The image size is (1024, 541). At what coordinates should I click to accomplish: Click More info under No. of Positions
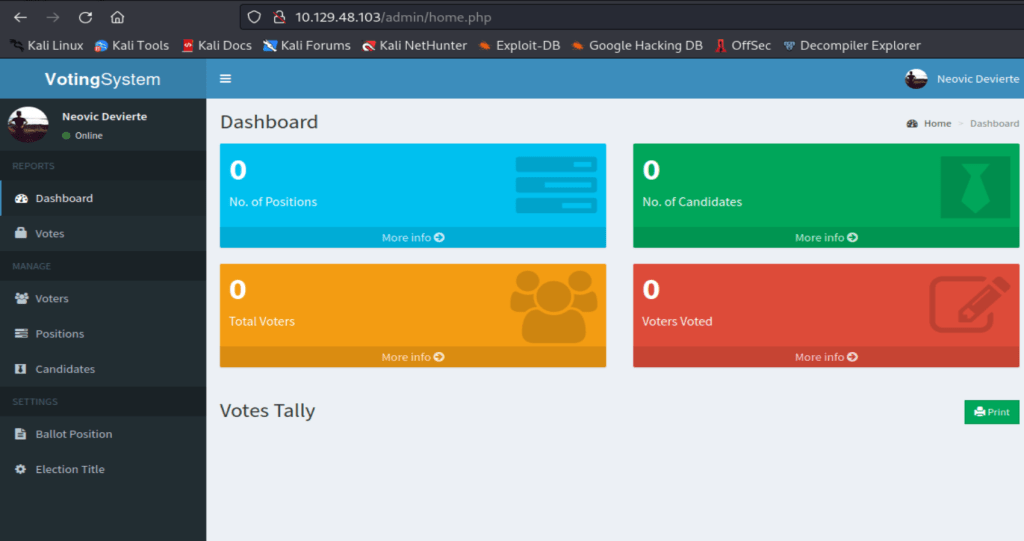point(412,238)
